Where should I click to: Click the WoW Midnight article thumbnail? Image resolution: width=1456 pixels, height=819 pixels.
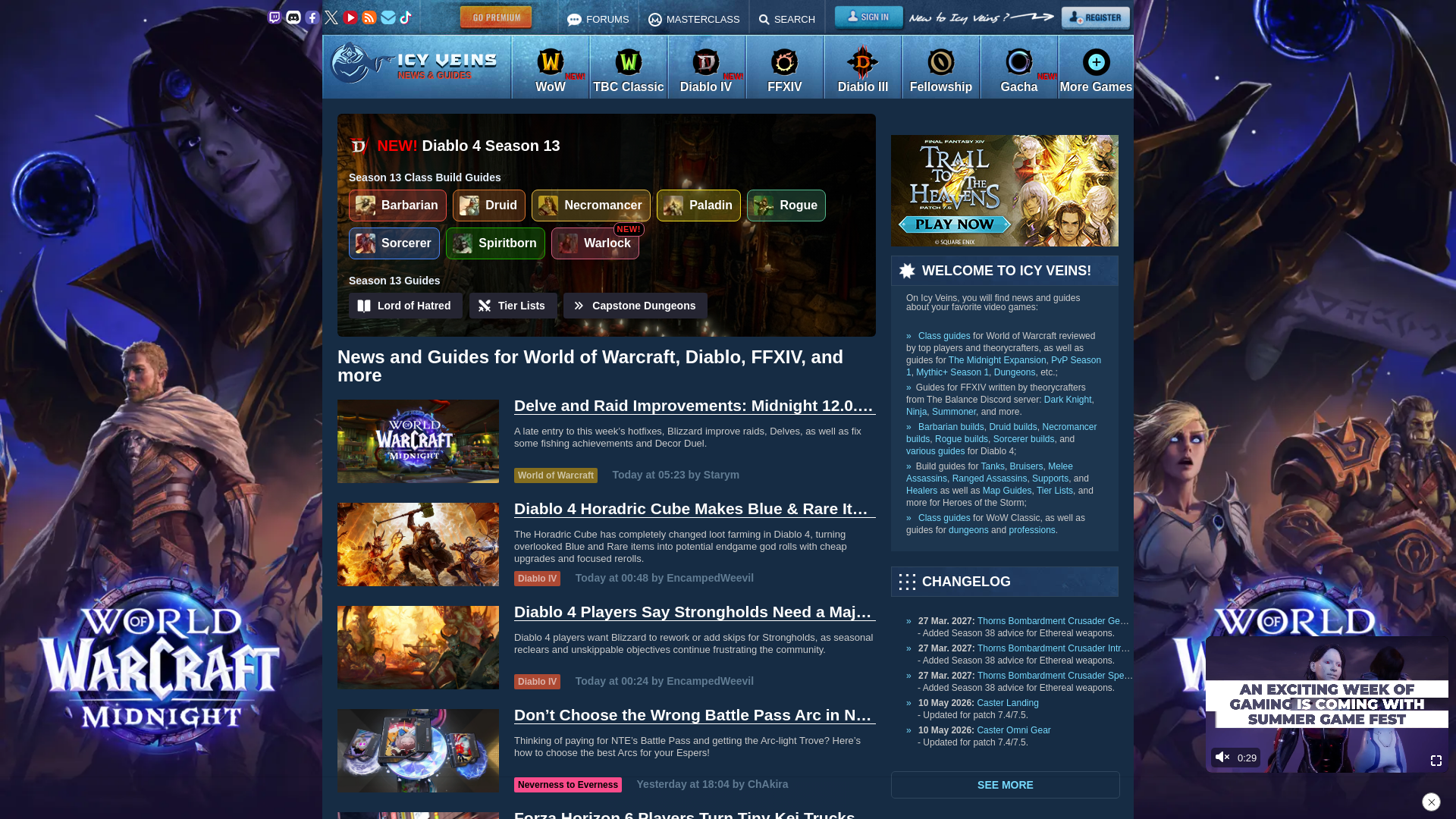[x=418, y=441]
